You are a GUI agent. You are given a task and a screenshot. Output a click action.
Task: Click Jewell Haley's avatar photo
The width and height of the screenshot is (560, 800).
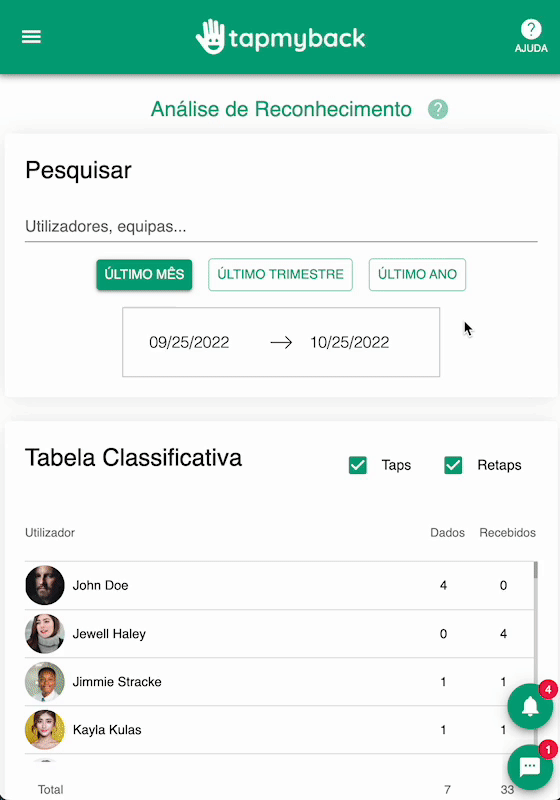[45, 634]
